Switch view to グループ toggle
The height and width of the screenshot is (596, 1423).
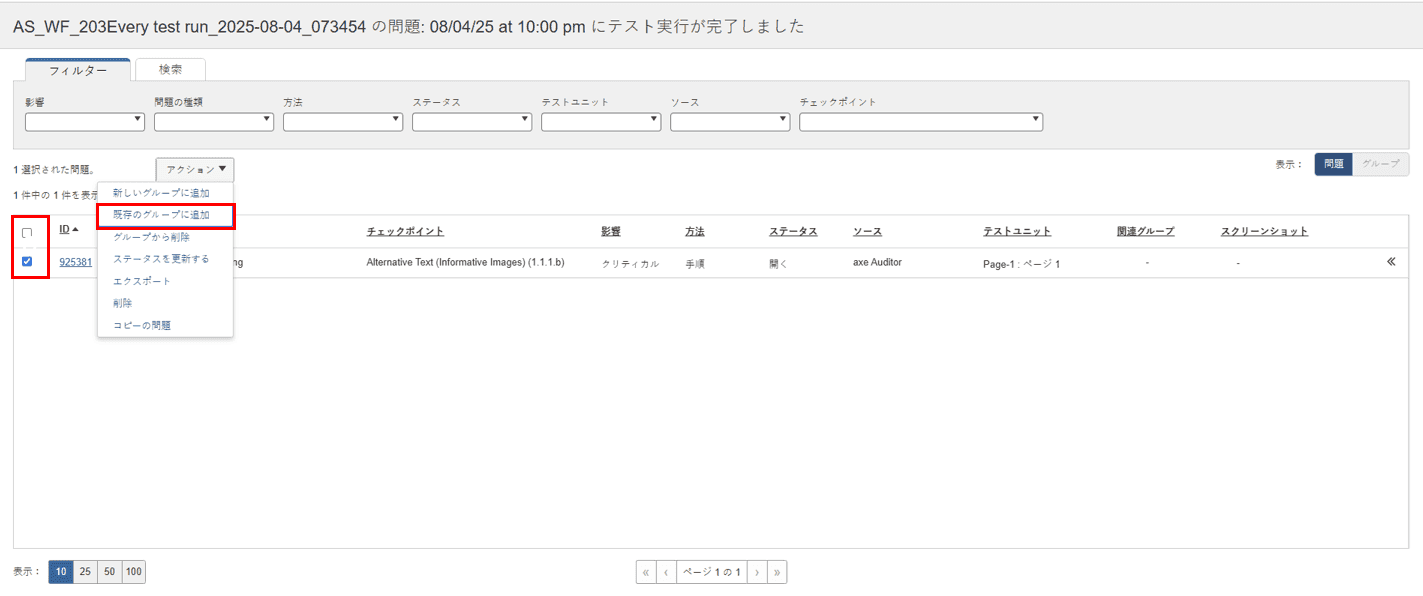tap(1380, 164)
